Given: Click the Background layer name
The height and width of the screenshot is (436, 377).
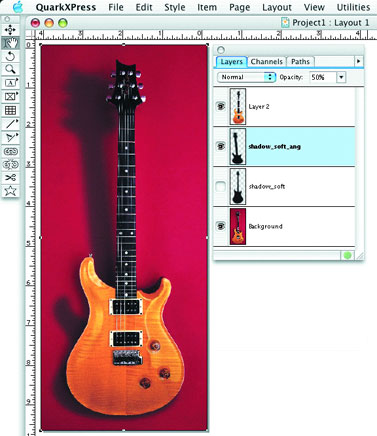Looking at the screenshot, I should [265, 227].
